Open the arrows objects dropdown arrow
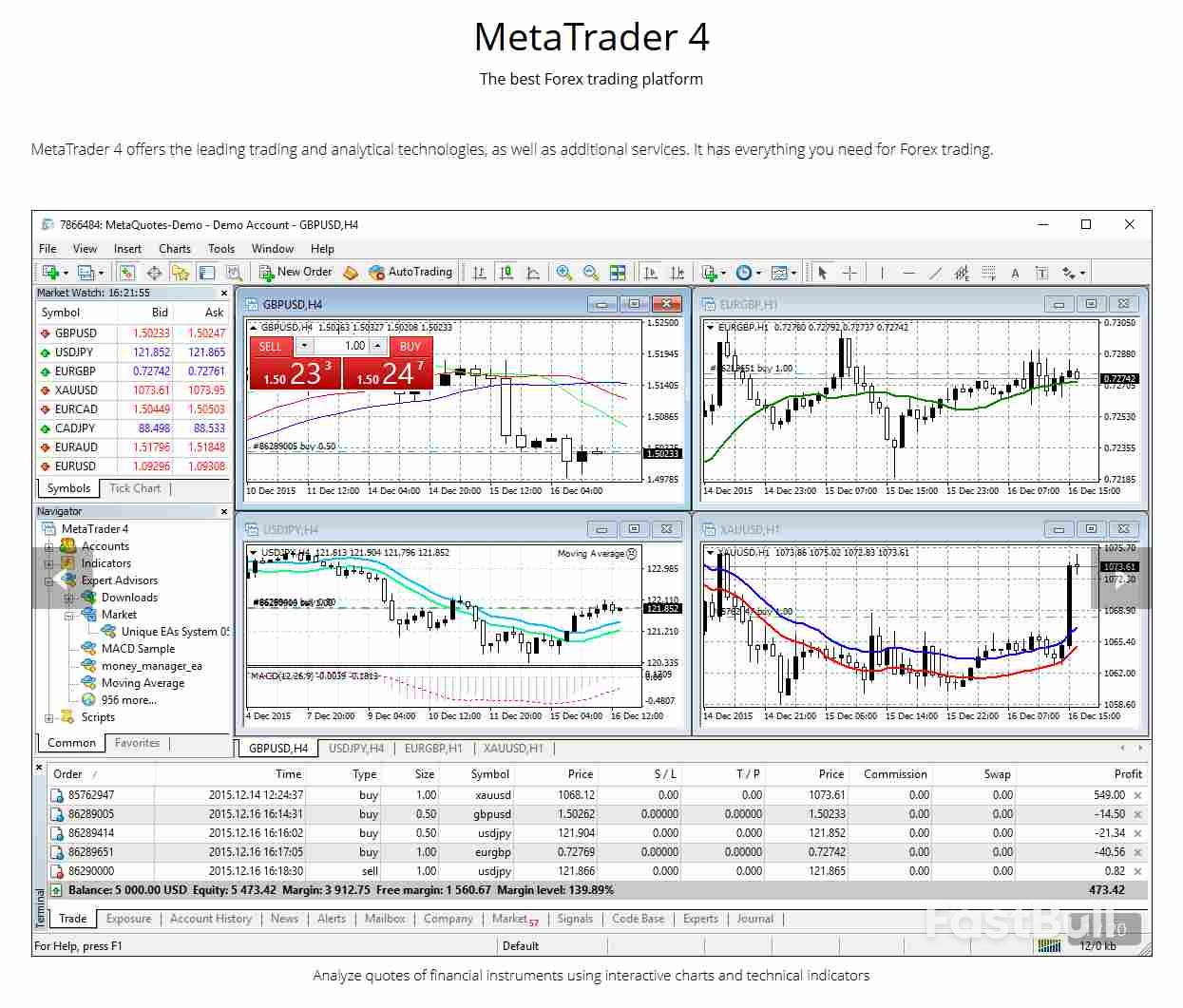Screen dimensions: 1183x1008 pyautogui.click(x=1083, y=274)
